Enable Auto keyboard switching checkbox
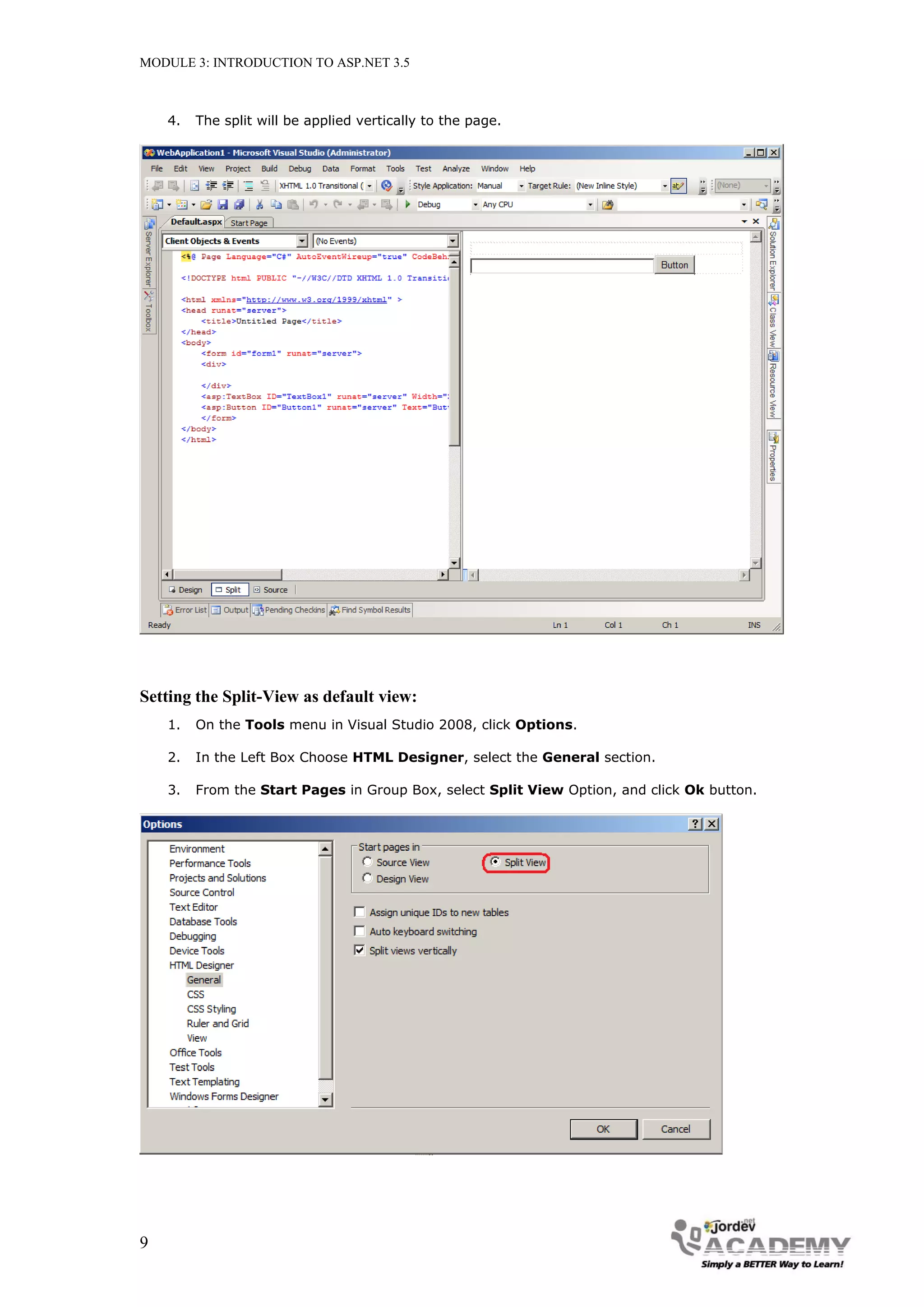 pos(360,932)
